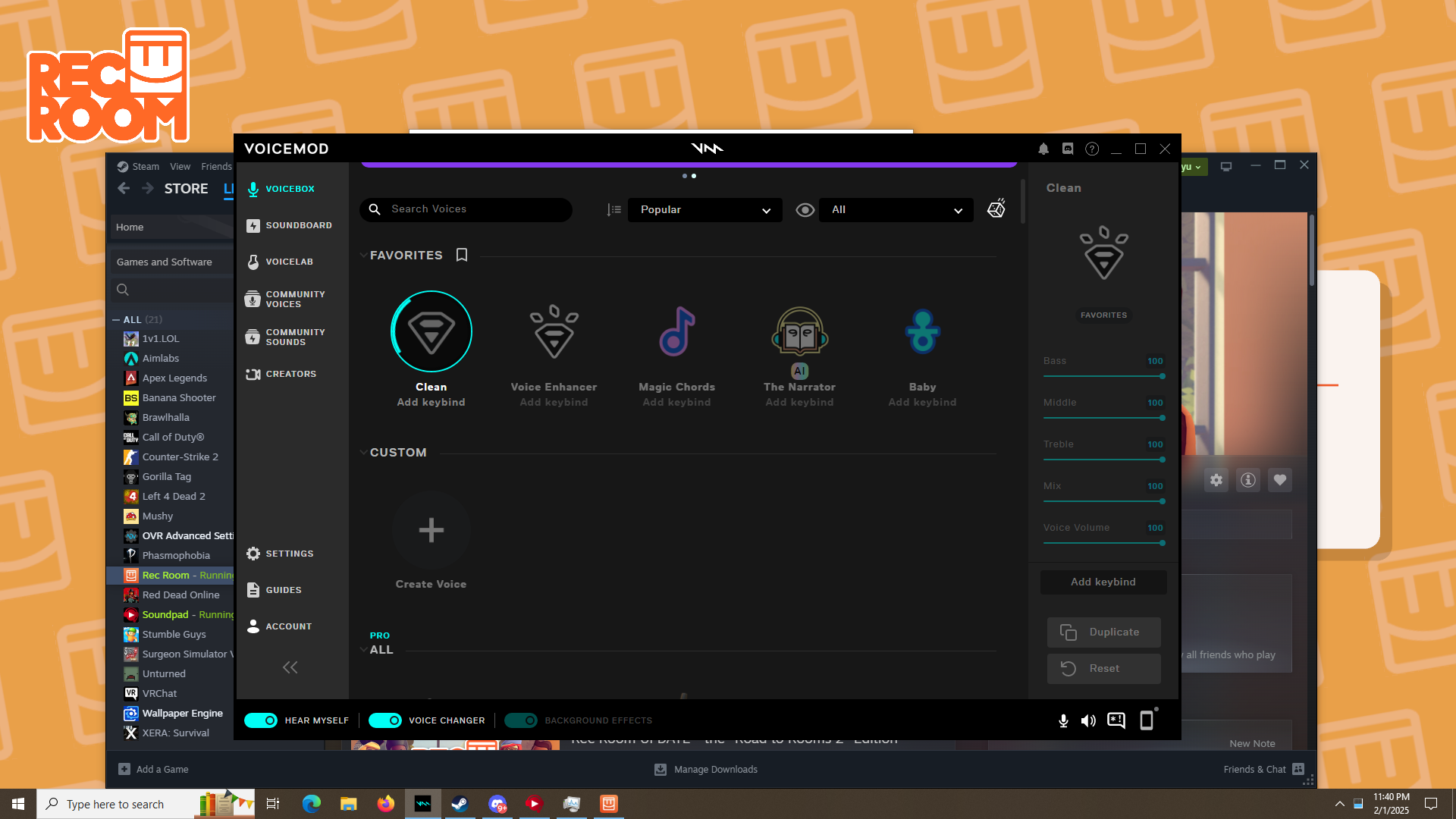
Task: Enable Background Effects toggle
Action: click(521, 720)
